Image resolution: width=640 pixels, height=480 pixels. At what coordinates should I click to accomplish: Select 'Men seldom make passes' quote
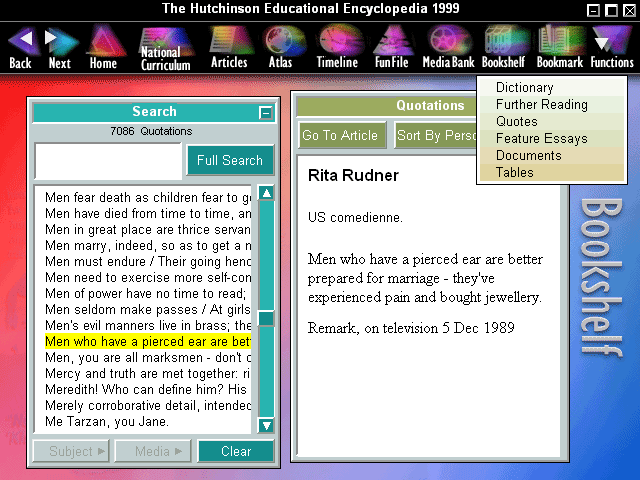(148, 309)
